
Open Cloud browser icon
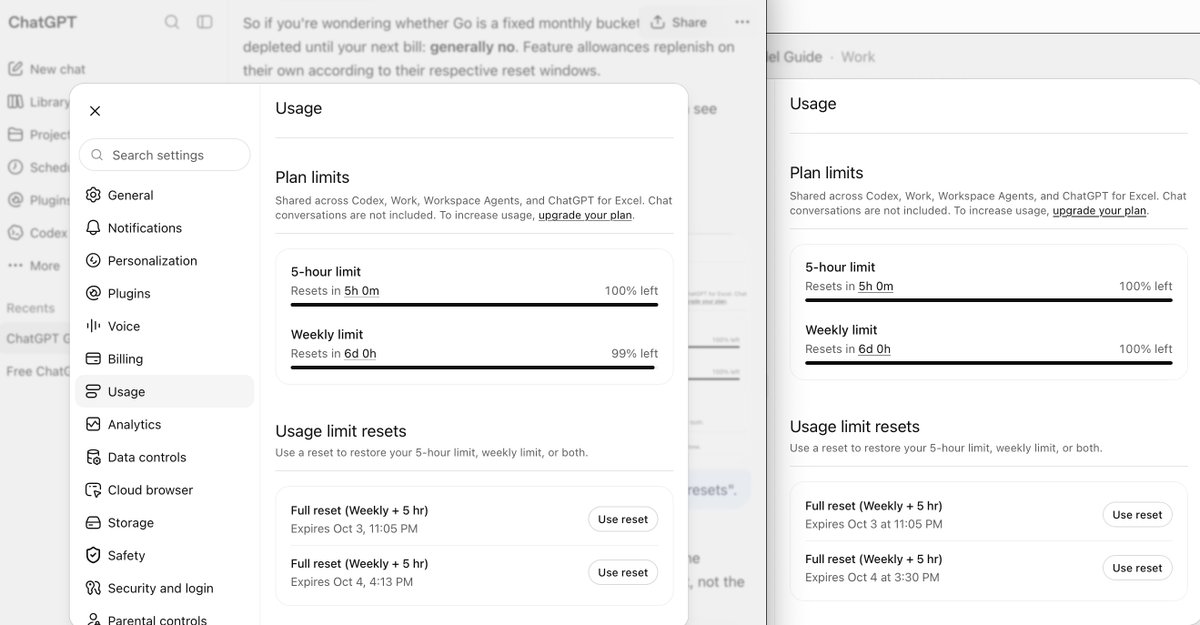coord(93,490)
